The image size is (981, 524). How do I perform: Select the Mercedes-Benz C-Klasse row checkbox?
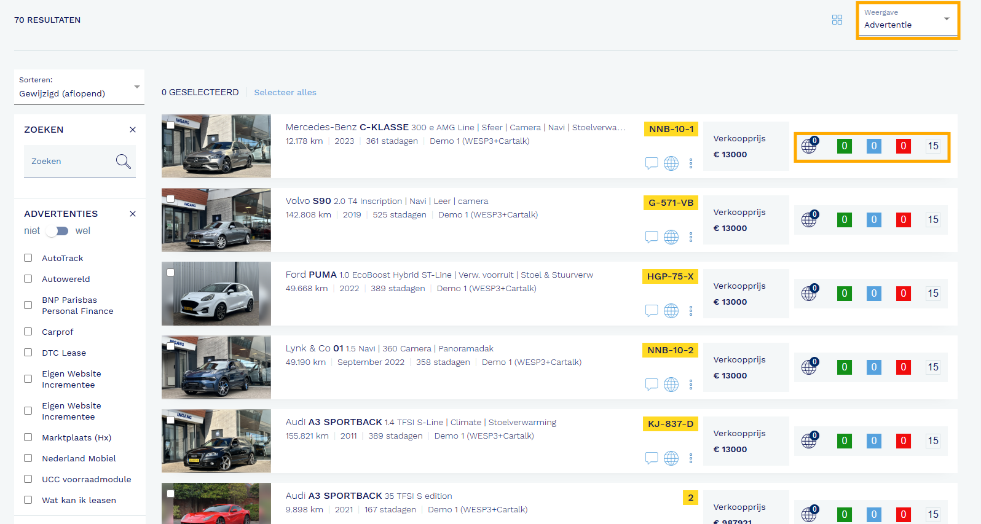click(170, 124)
